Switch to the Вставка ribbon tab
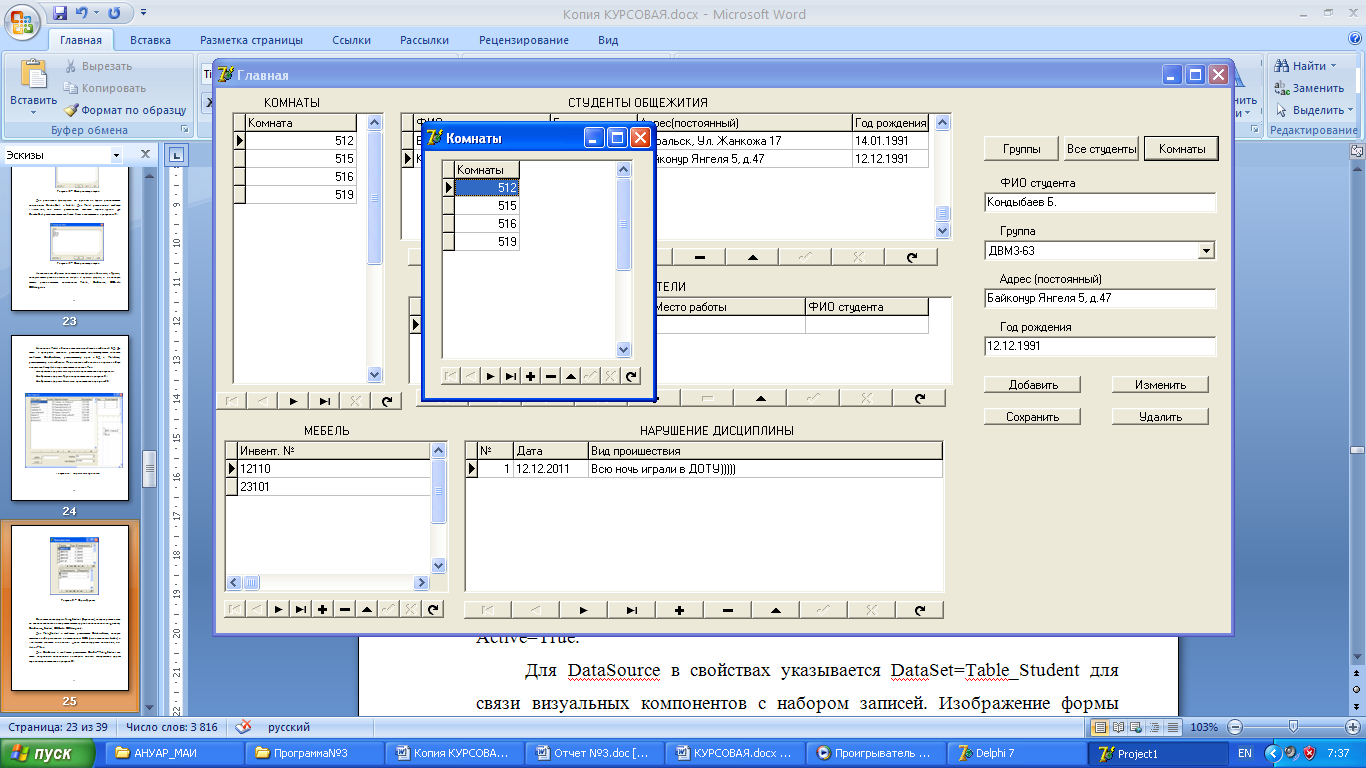The height and width of the screenshot is (768, 1366). tap(150, 40)
